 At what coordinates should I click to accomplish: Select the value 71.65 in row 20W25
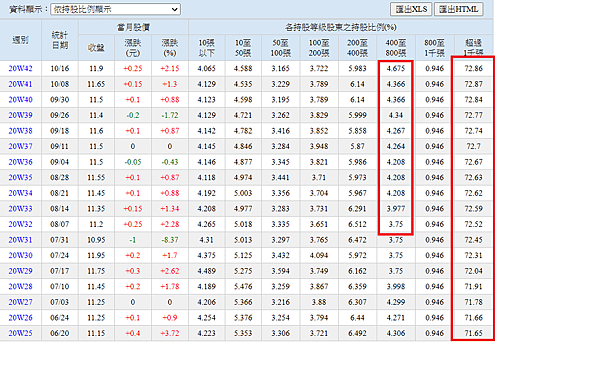[474, 333]
